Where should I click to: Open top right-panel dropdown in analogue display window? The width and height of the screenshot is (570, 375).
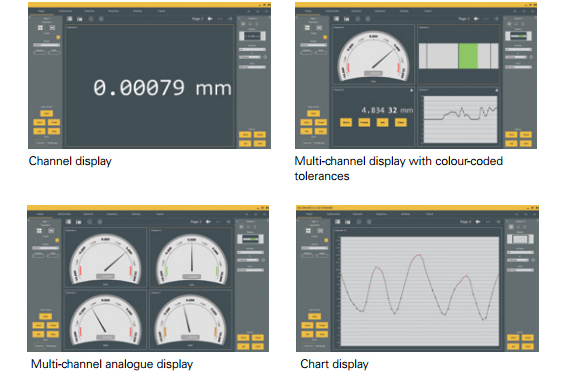tap(250, 252)
